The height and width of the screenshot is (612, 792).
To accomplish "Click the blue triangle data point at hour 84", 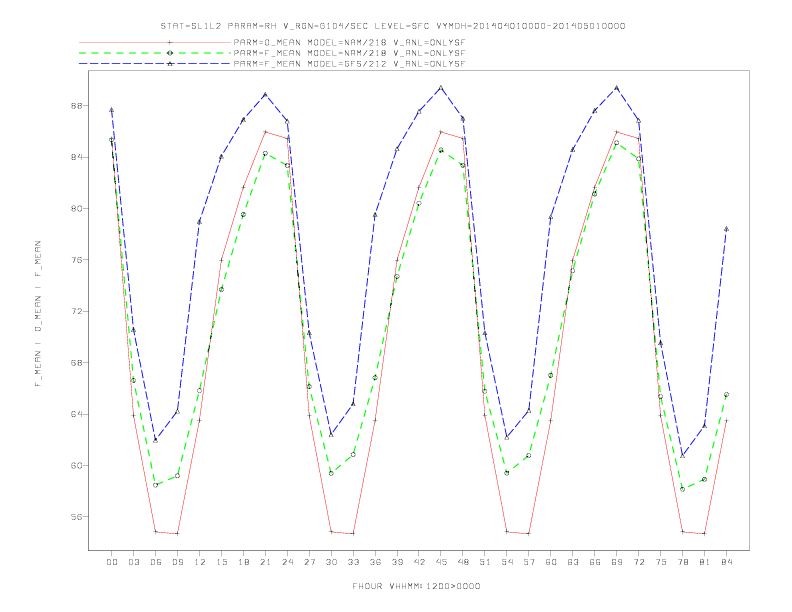I will coord(726,229).
